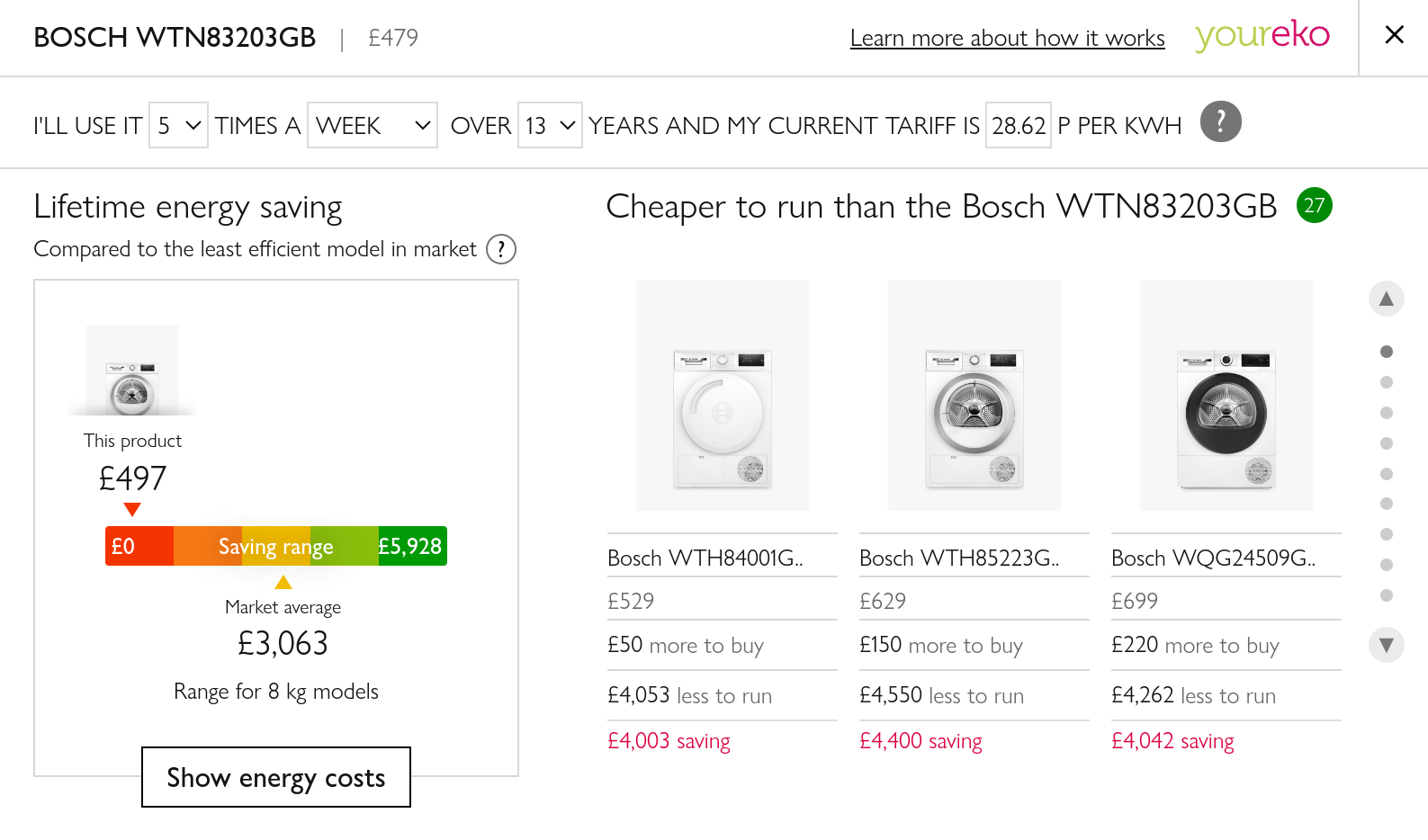Click the Show energy costs button
The height and width of the screenshot is (840, 1428).
coord(276,777)
